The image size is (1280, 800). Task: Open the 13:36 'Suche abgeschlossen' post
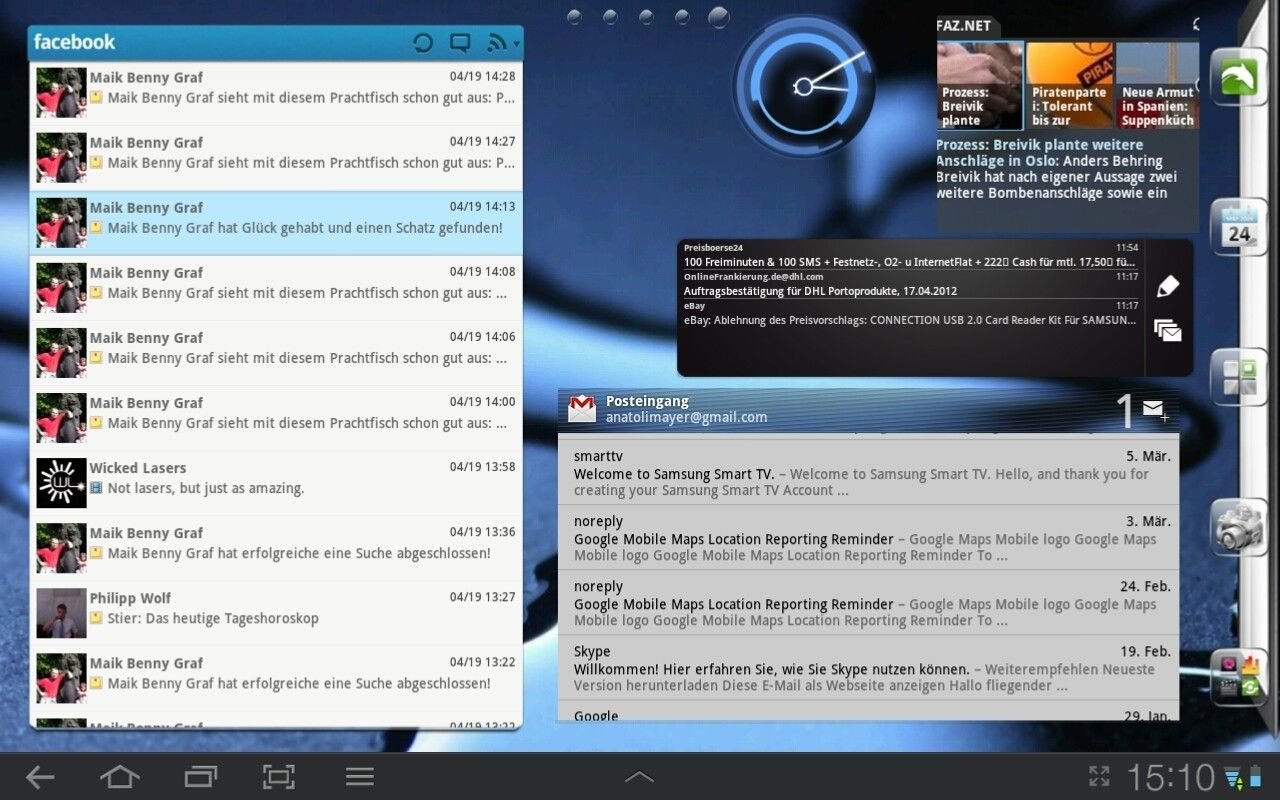tap(276, 548)
